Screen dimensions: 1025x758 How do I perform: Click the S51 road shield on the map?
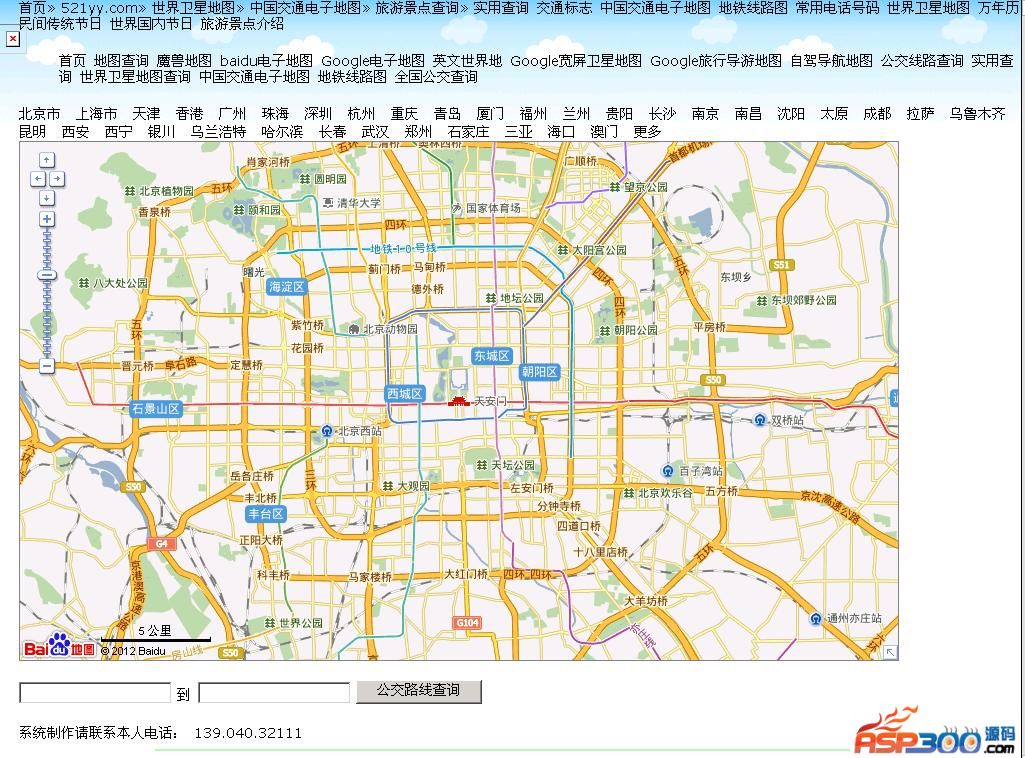[782, 265]
